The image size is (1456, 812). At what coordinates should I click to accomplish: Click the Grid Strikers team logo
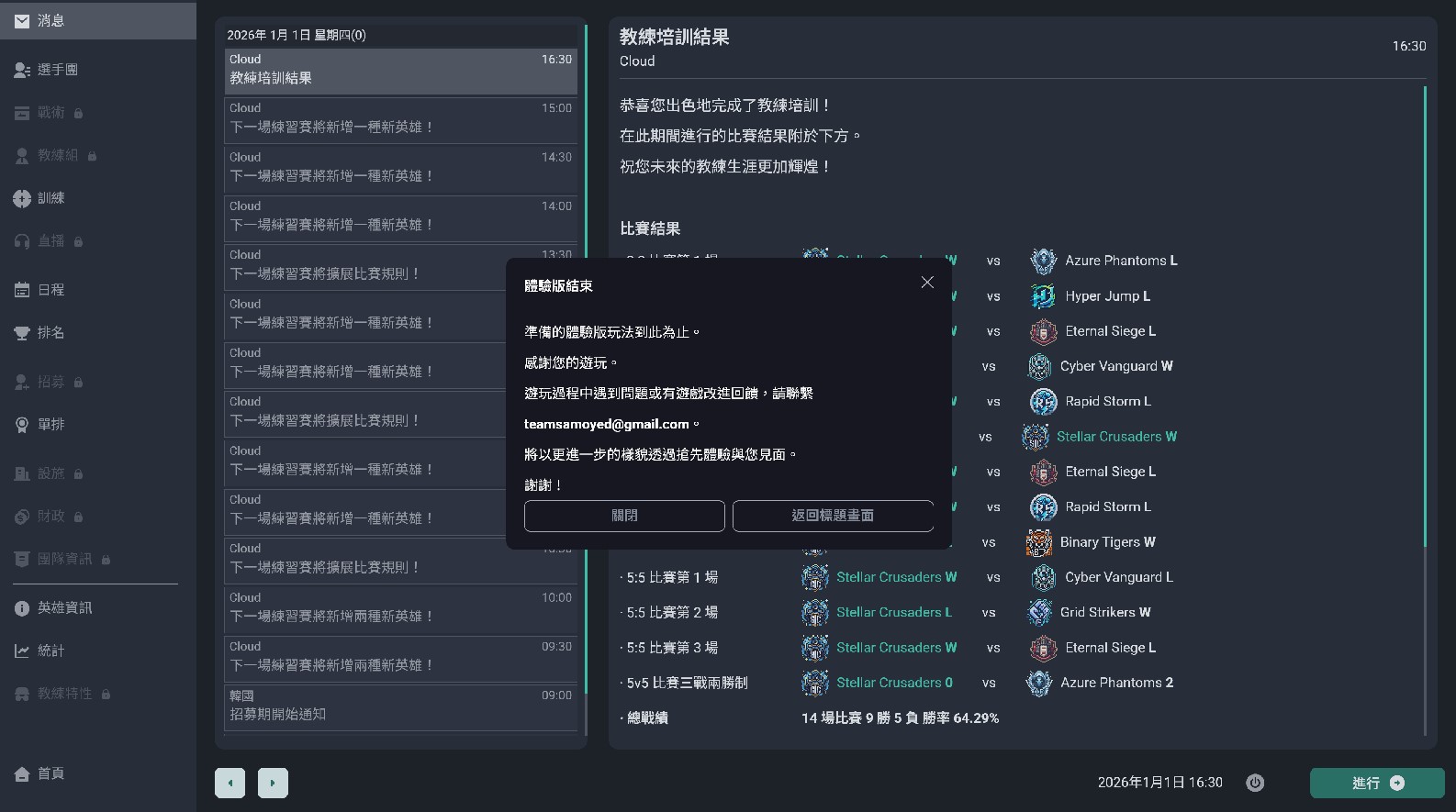(x=1038, y=612)
